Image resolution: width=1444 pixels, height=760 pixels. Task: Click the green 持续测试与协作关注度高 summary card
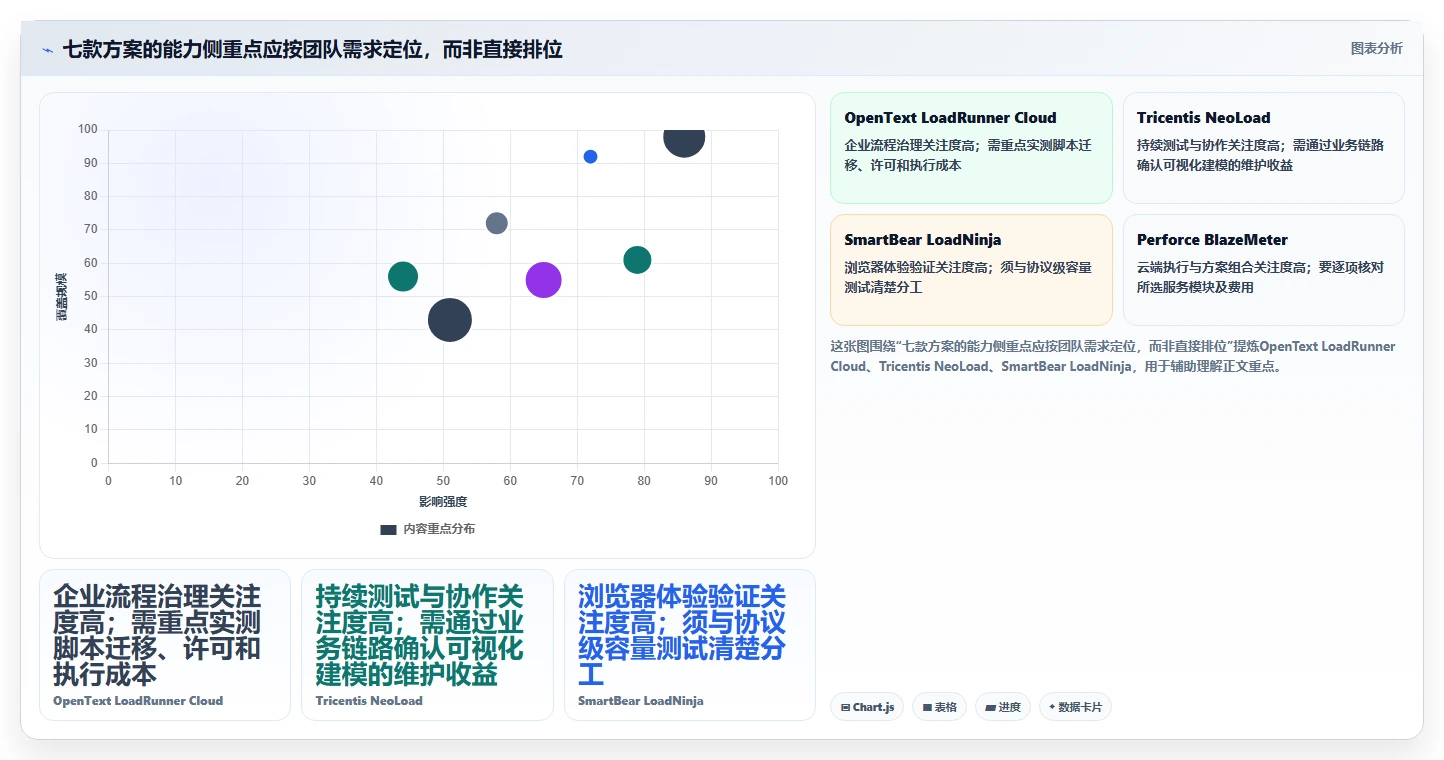(427, 645)
